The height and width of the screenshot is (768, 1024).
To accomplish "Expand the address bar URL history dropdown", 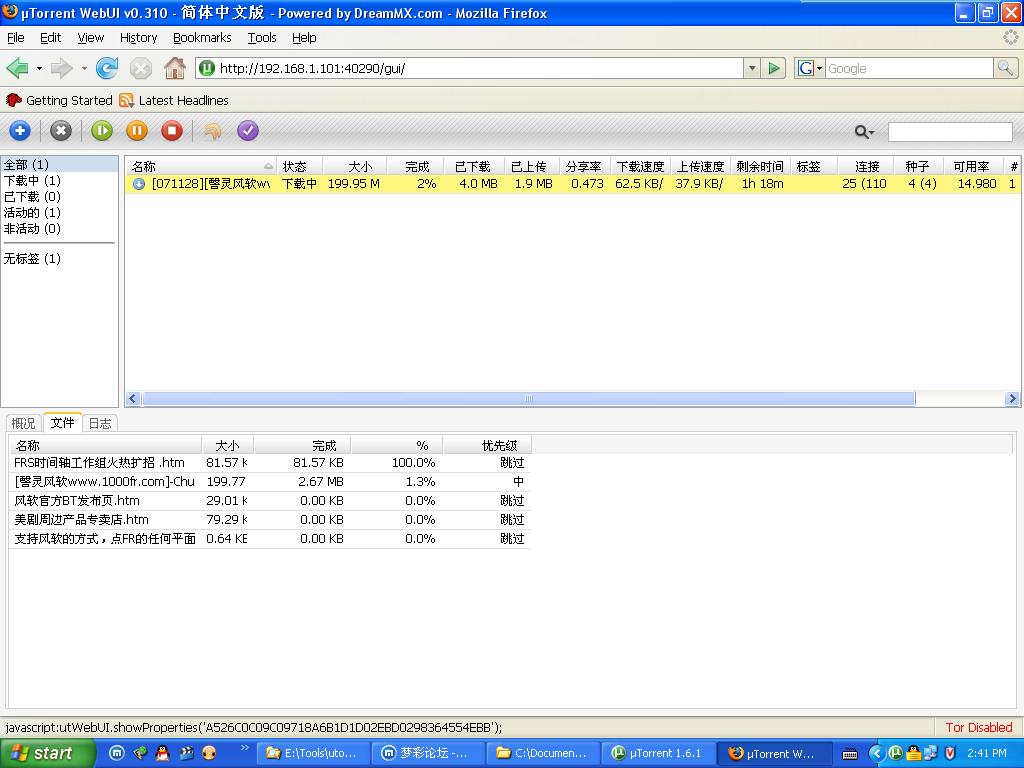I will (752, 68).
